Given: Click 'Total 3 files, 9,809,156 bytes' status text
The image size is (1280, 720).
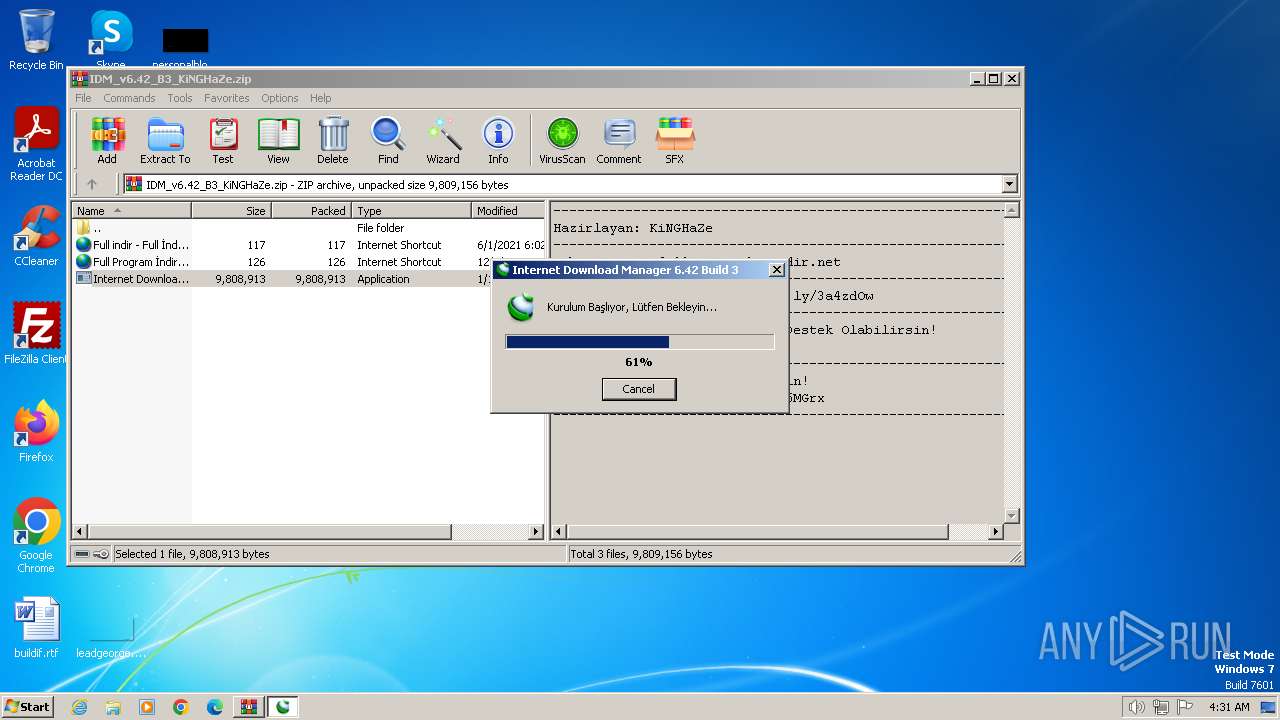Looking at the screenshot, I should (641, 554).
